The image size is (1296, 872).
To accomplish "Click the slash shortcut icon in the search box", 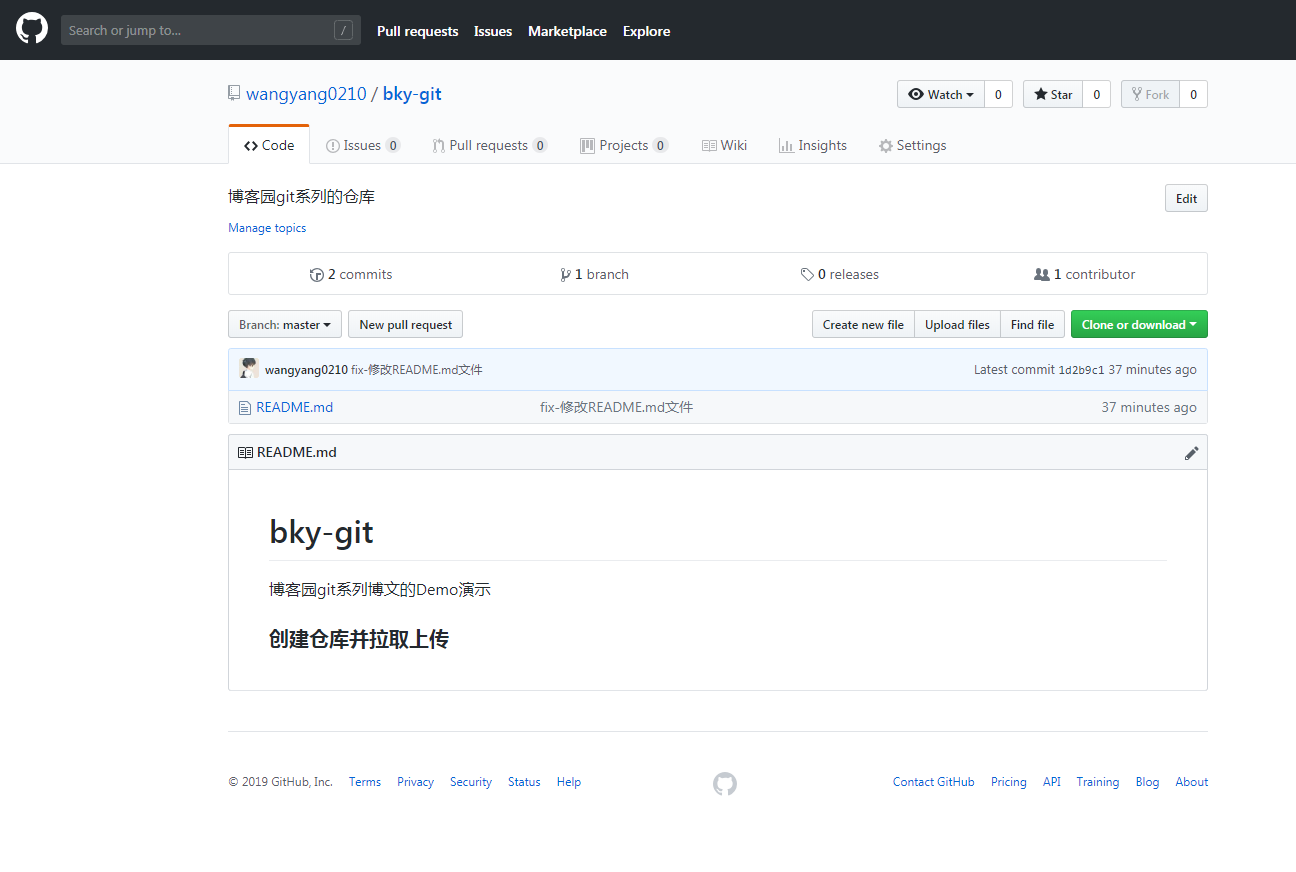I will [x=343, y=31].
